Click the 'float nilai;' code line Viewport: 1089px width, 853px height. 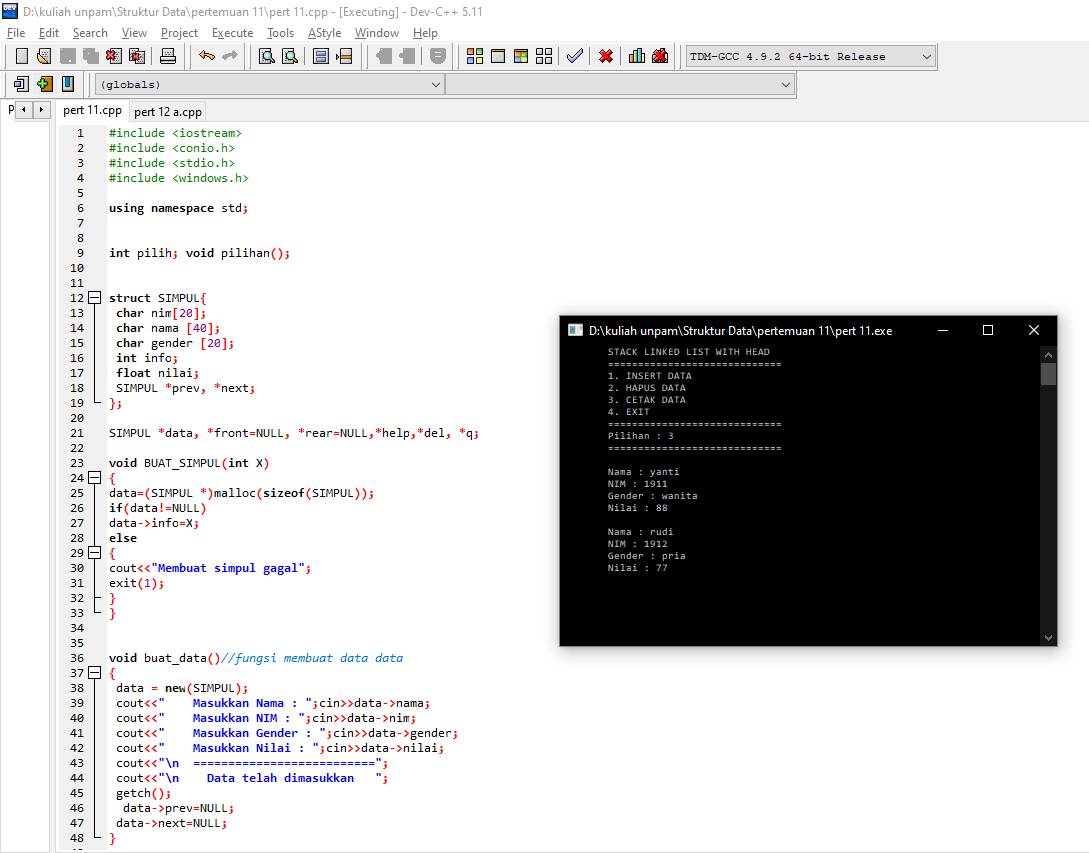[x=158, y=373]
